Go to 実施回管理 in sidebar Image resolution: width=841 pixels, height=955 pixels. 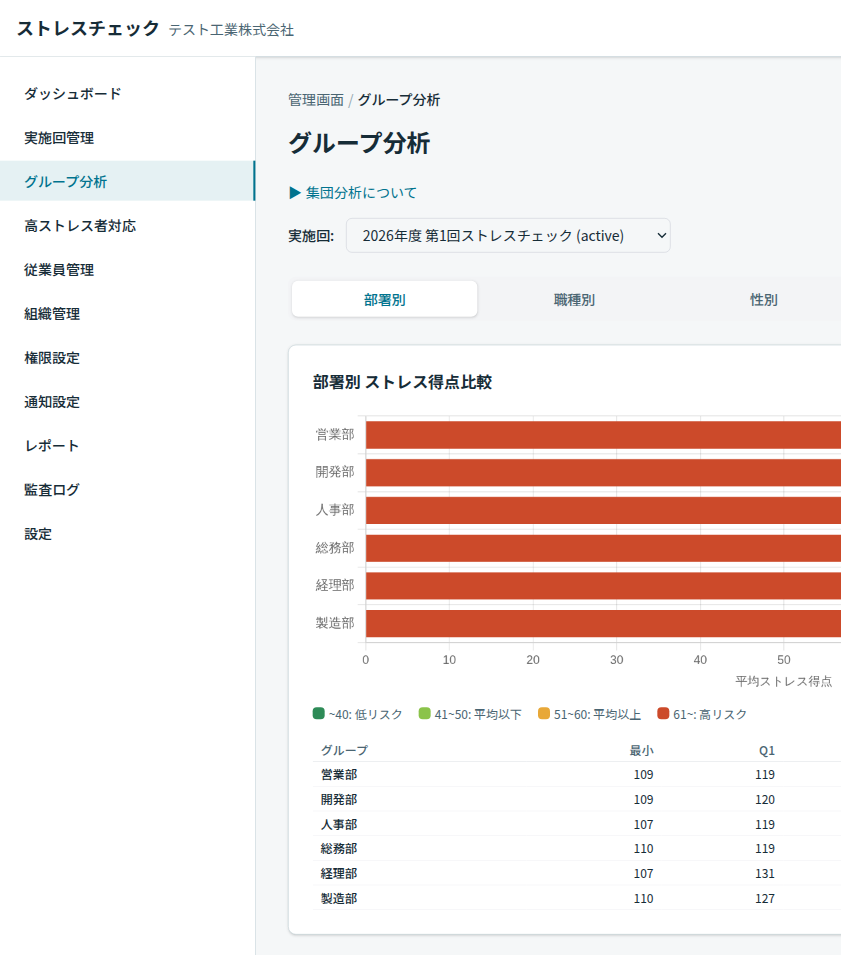point(59,138)
